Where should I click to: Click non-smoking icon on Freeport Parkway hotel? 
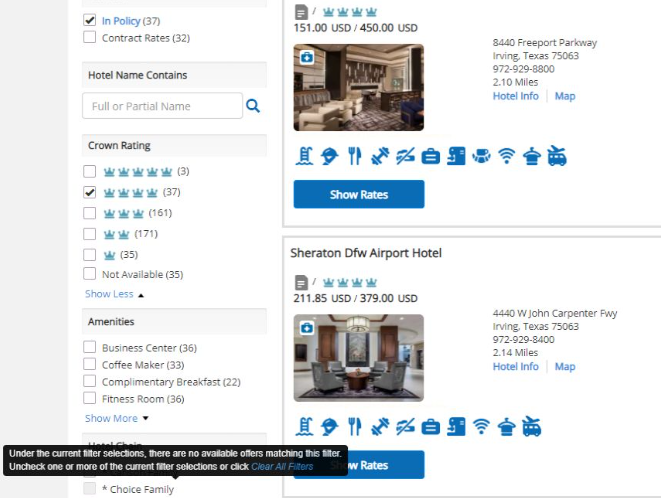pyautogui.click(x=405, y=156)
